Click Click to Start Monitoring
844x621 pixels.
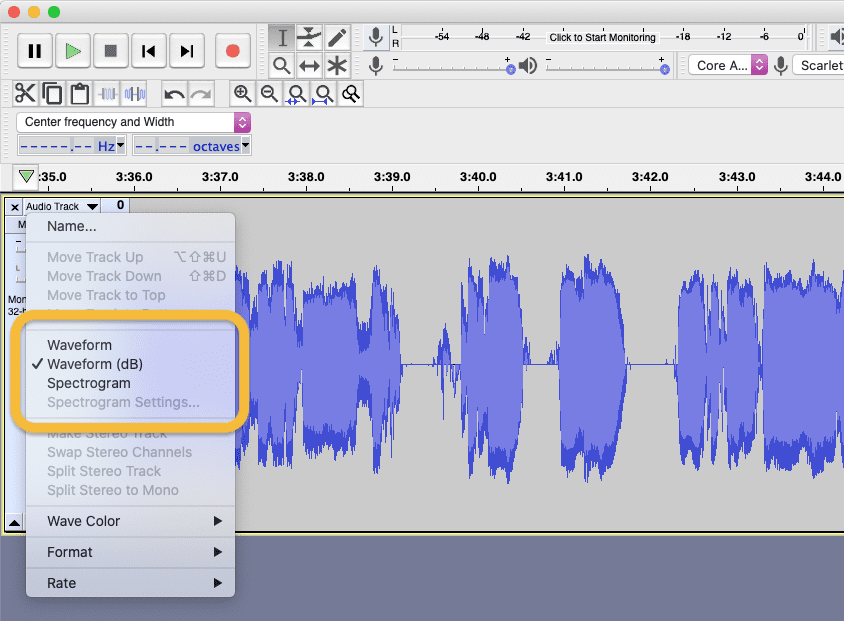(601, 36)
